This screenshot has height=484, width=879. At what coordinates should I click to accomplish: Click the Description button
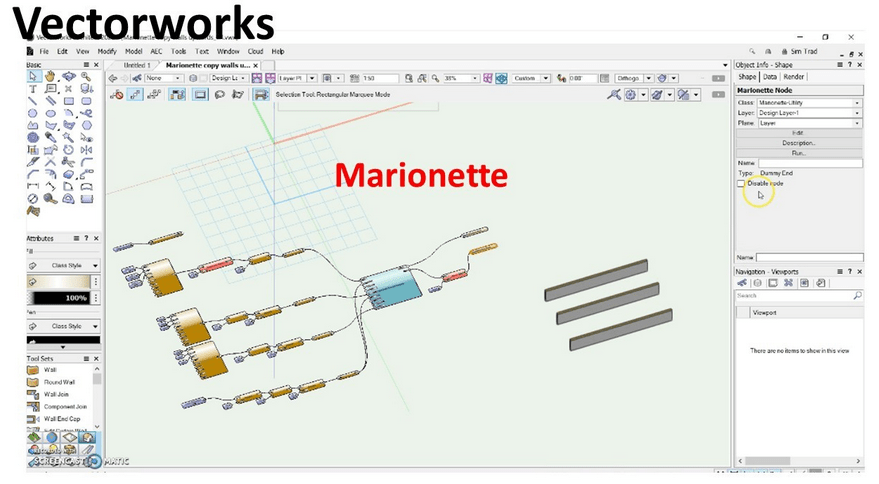click(x=798, y=142)
